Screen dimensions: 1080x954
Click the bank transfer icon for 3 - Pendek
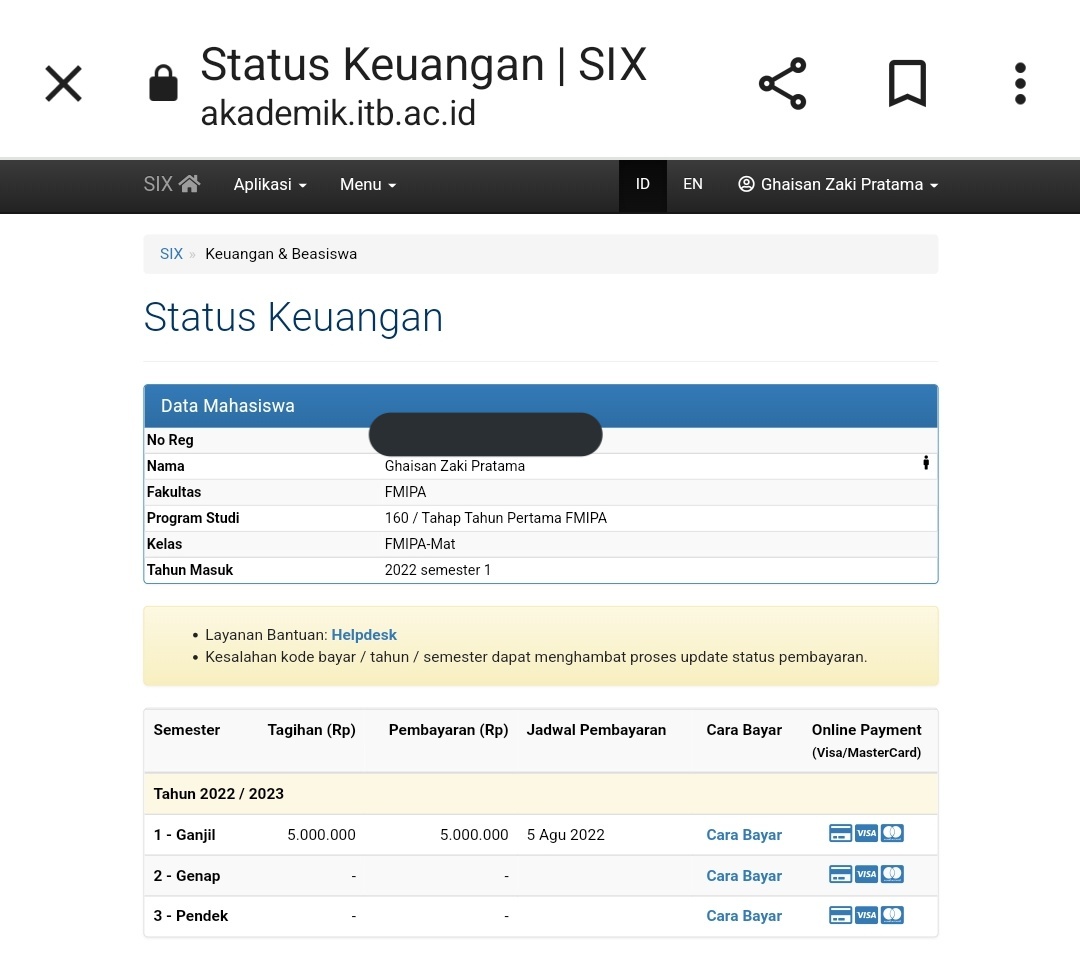(x=840, y=915)
